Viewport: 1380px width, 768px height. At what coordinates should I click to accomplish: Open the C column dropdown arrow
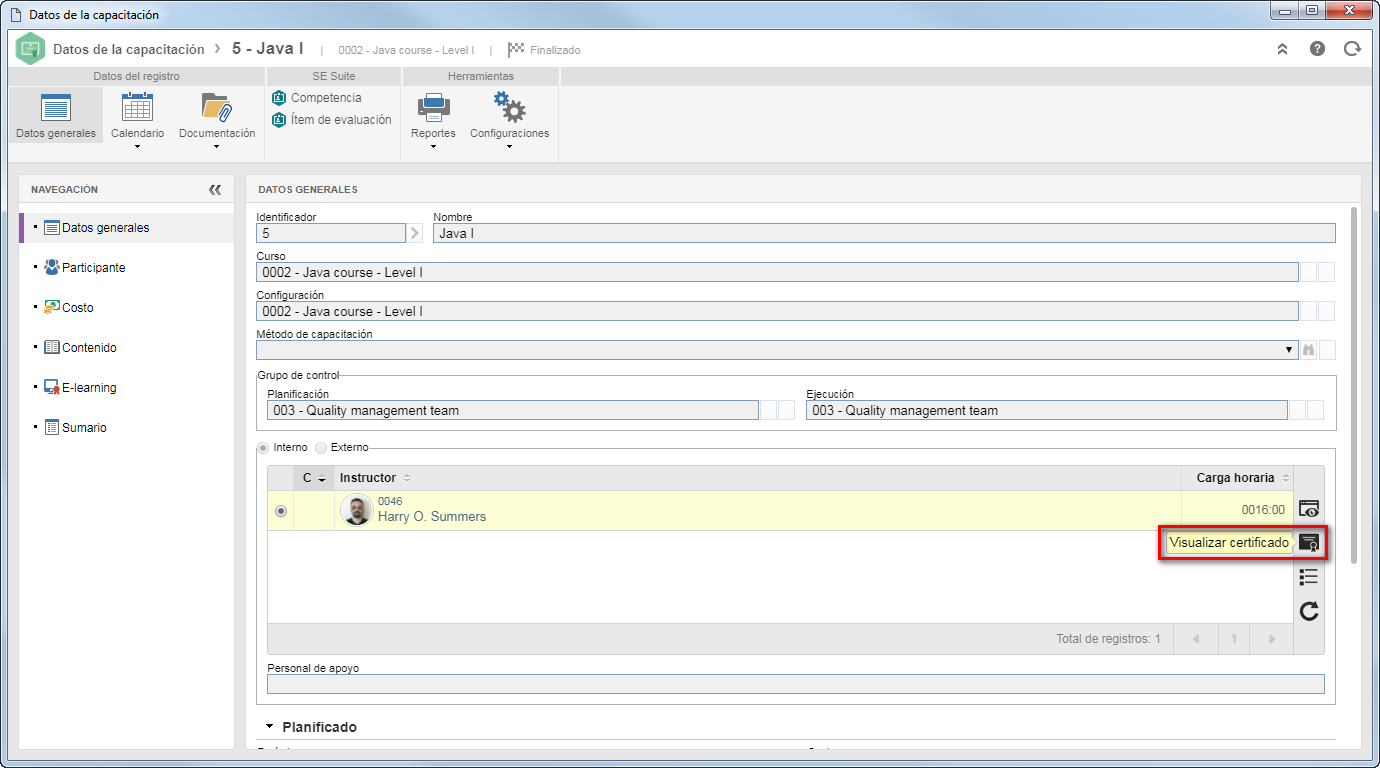coord(322,479)
